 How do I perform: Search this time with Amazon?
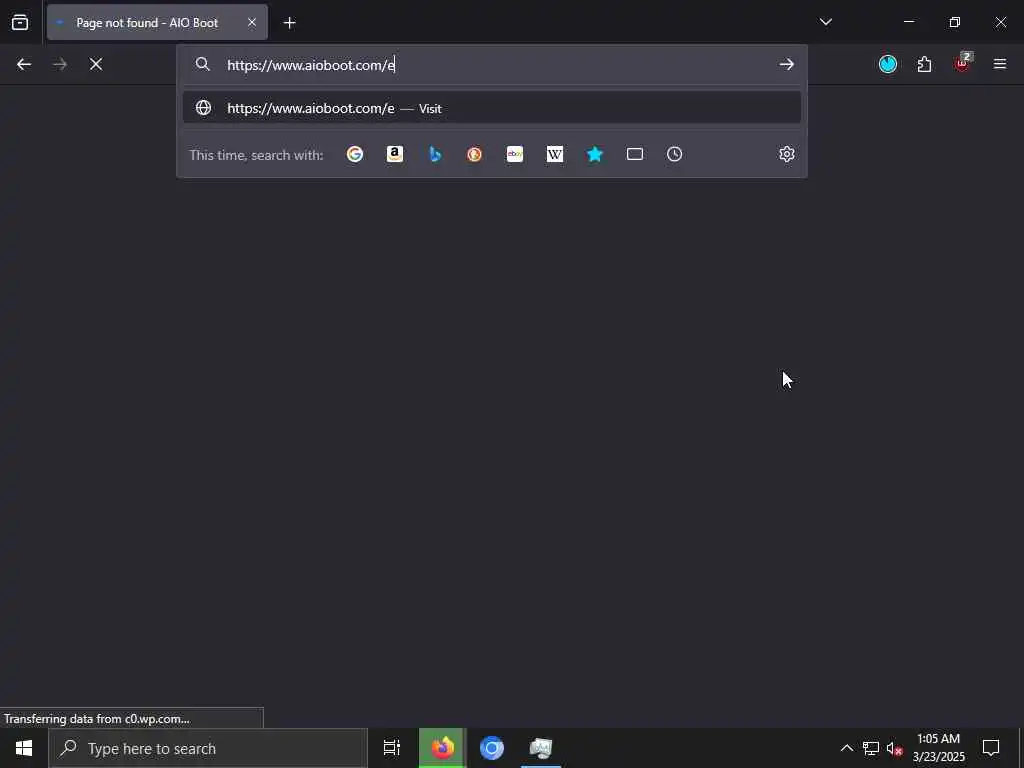coord(394,154)
